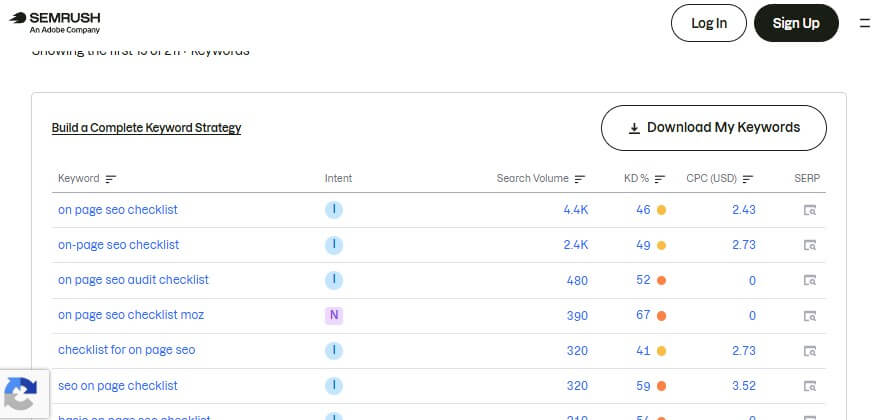Open SERP icon for on page seo checklist
Viewport: 877px width, 420px height.
[809, 210]
